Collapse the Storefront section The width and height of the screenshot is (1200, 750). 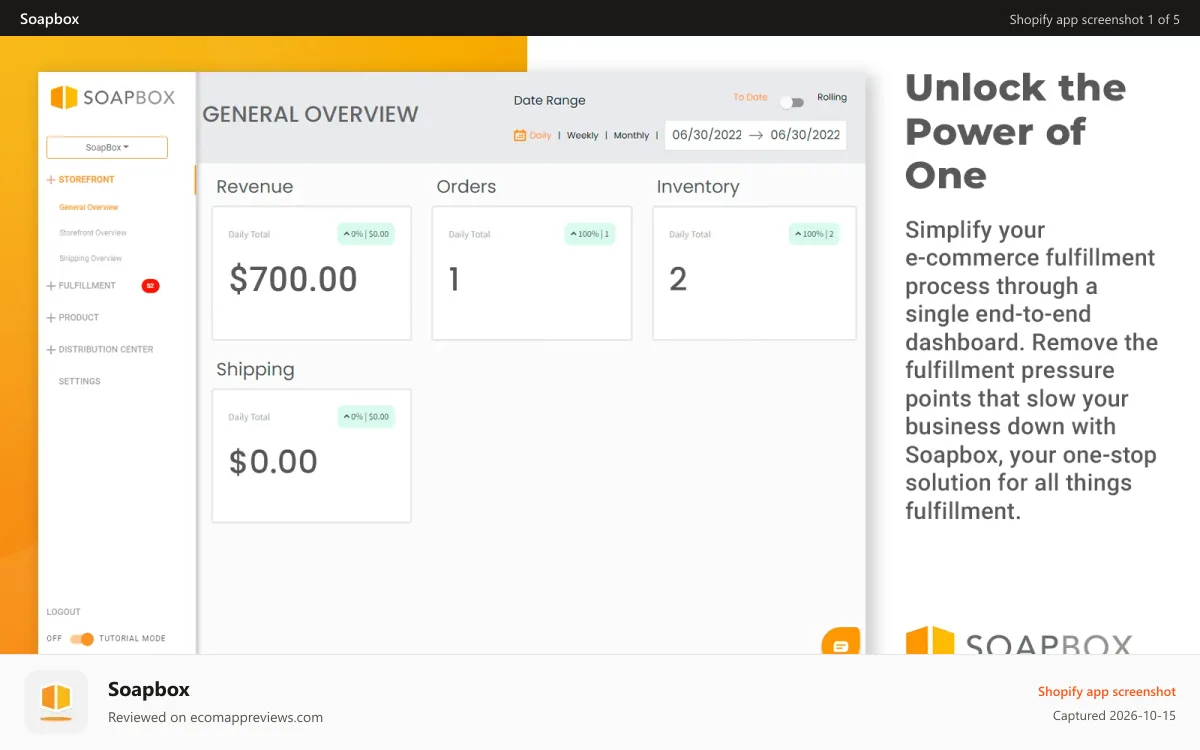click(81, 180)
